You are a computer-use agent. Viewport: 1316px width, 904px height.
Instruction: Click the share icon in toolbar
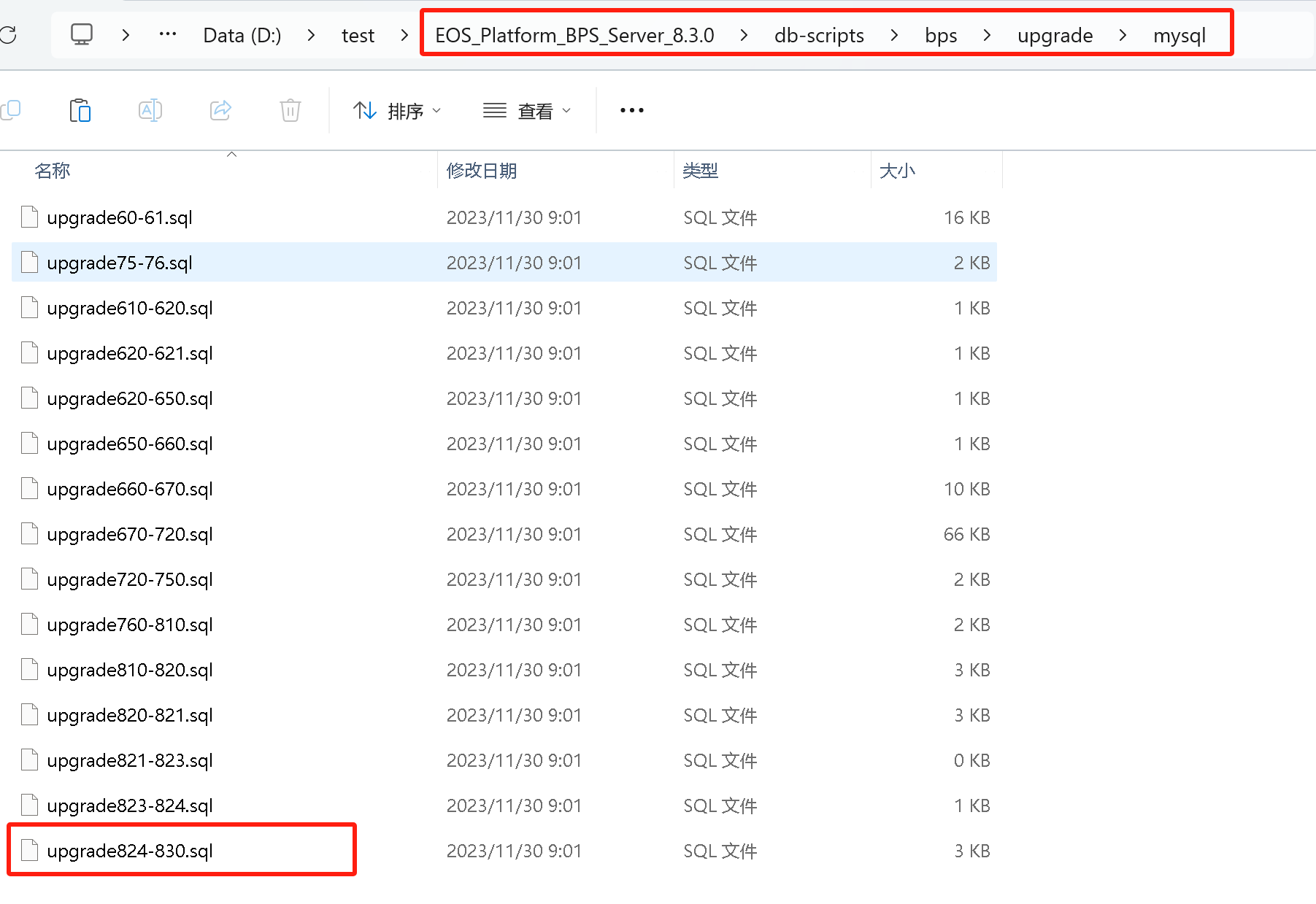(x=220, y=110)
